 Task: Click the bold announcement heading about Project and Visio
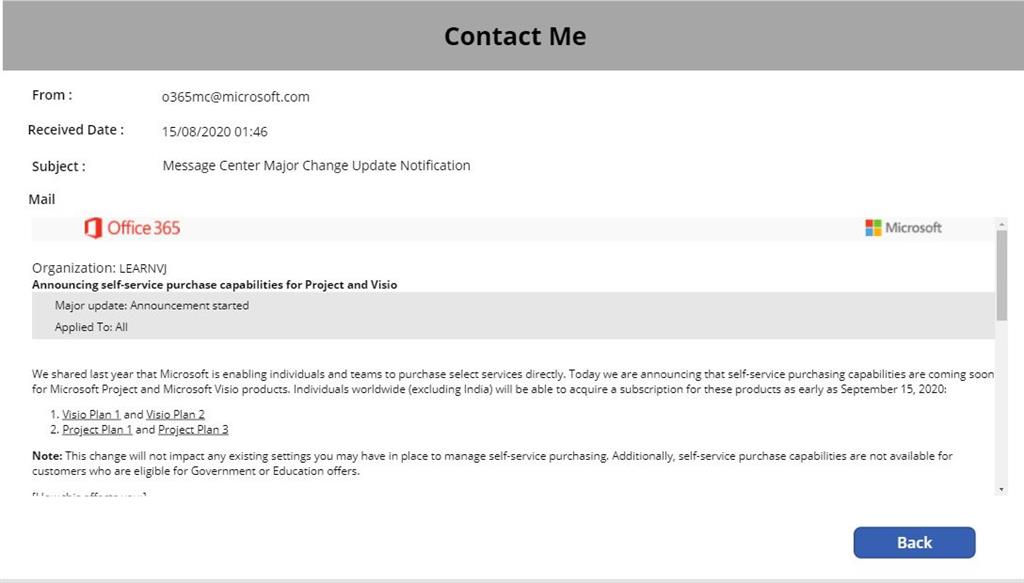214,284
